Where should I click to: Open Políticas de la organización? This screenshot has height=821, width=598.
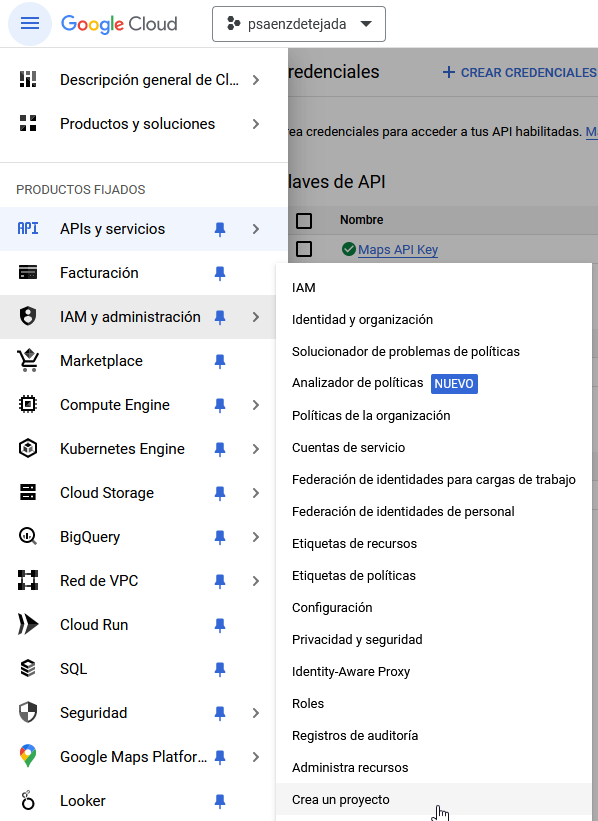point(434,415)
